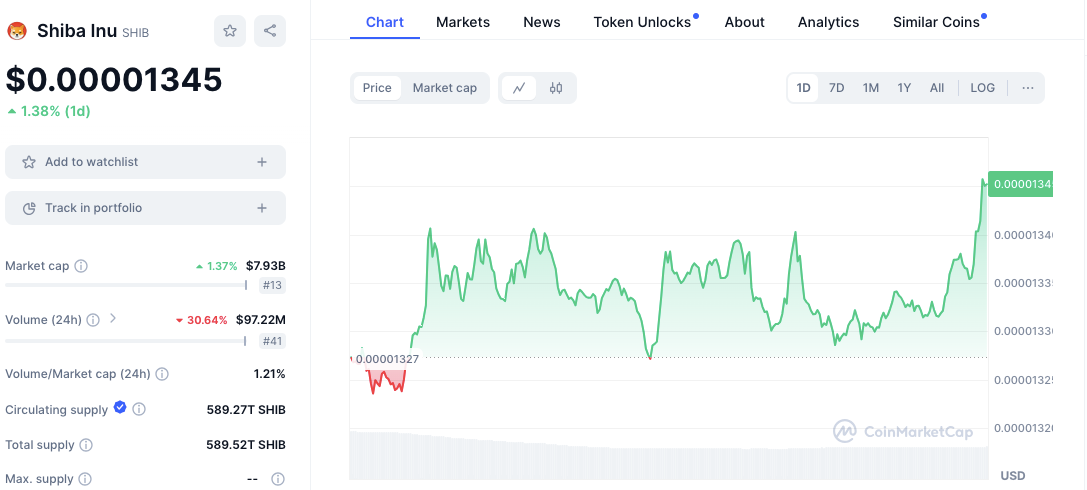
Task: Click the #41 volume rank badge
Action: pos(272,341)
